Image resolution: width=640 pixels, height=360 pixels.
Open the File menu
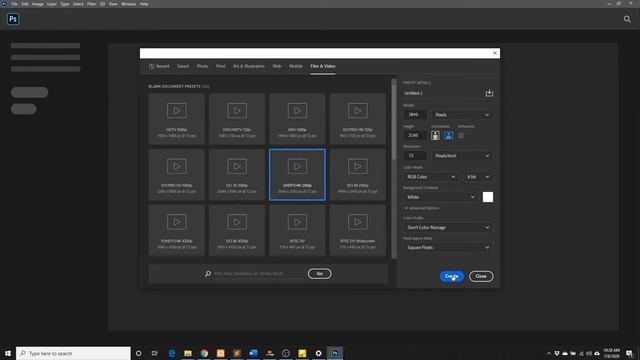(14, 4)
